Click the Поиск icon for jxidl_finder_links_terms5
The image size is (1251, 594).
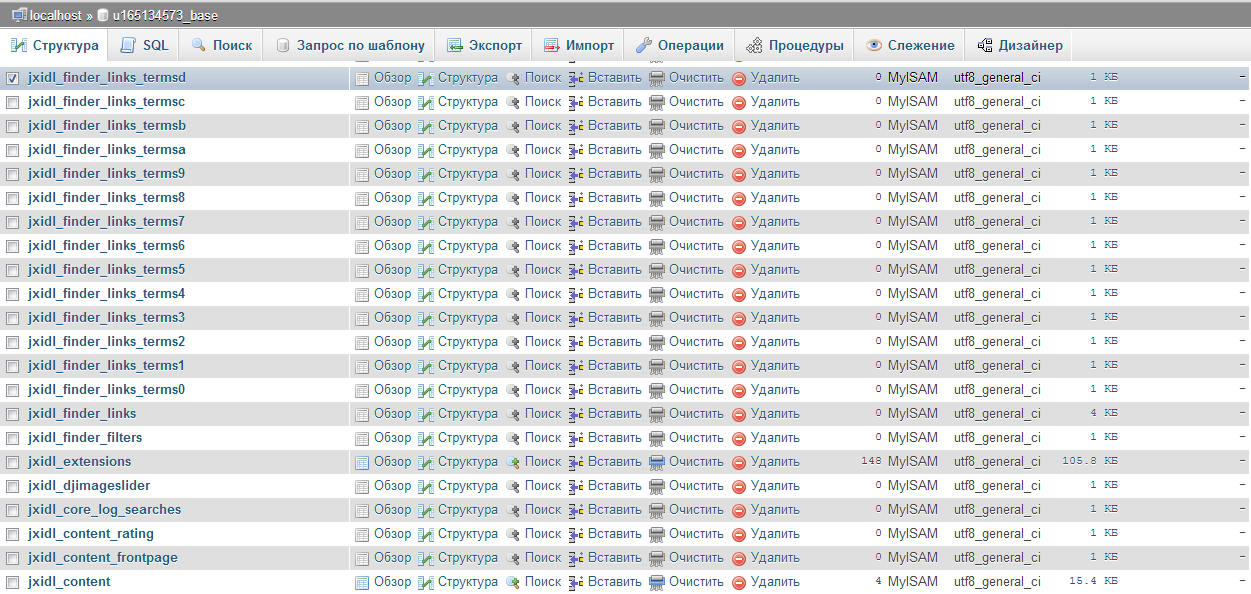[514, 270]
